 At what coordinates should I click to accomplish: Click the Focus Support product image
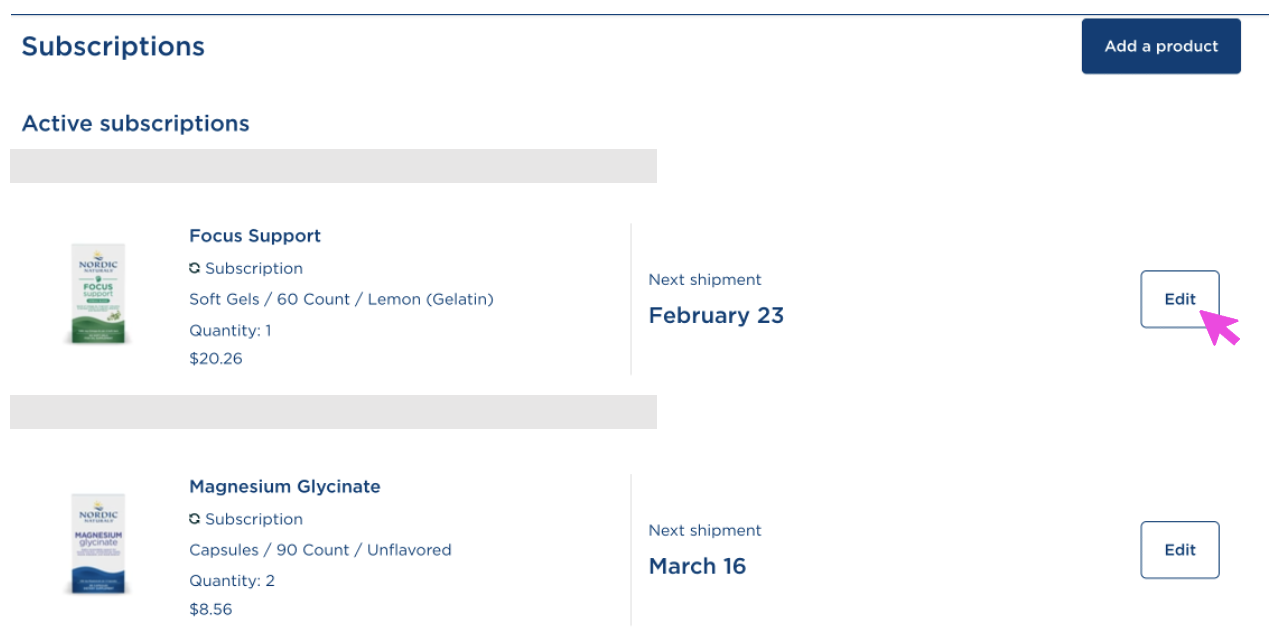click(x=98, y=294)
